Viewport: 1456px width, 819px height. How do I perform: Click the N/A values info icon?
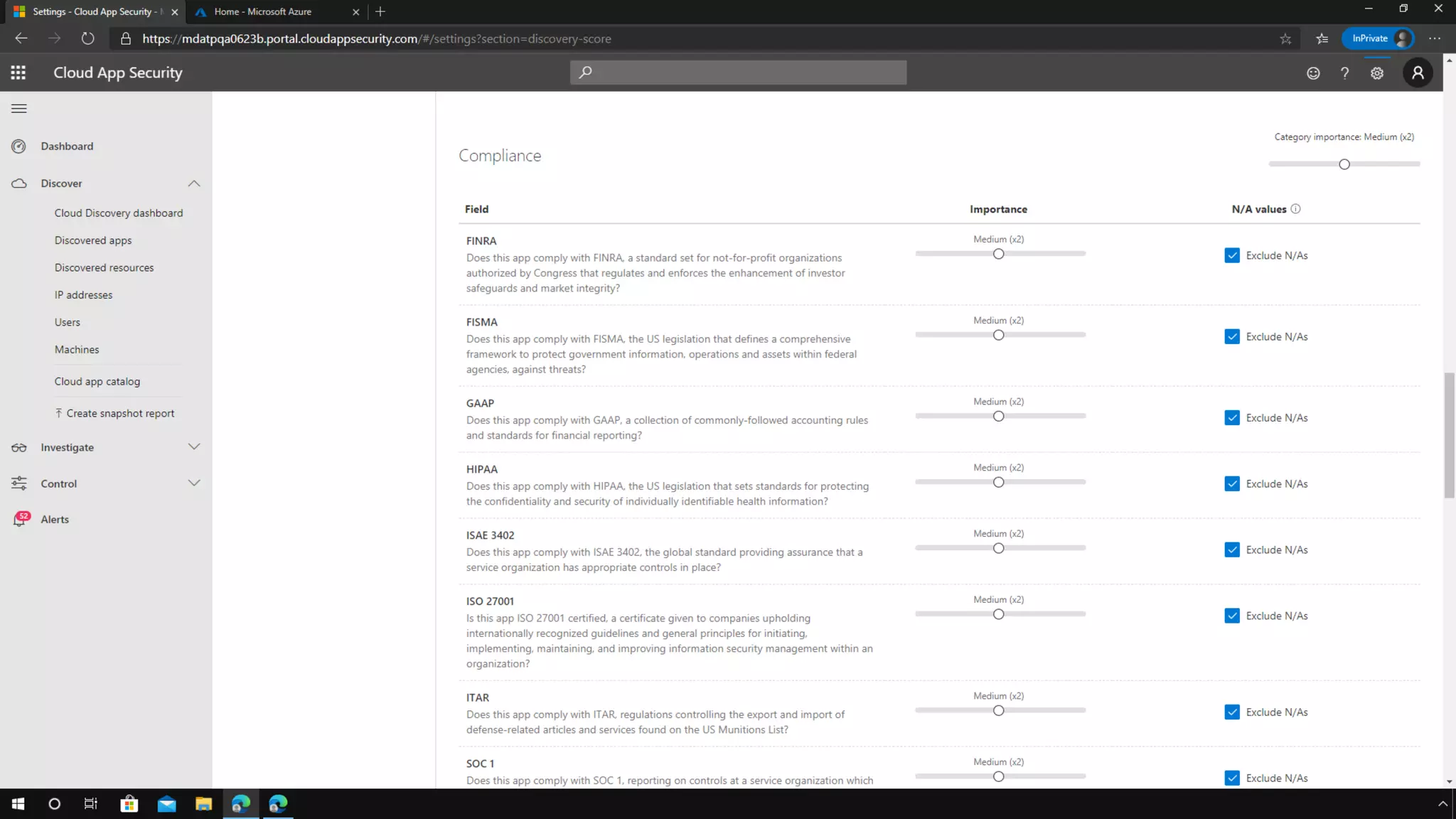tap(1295, 209)
